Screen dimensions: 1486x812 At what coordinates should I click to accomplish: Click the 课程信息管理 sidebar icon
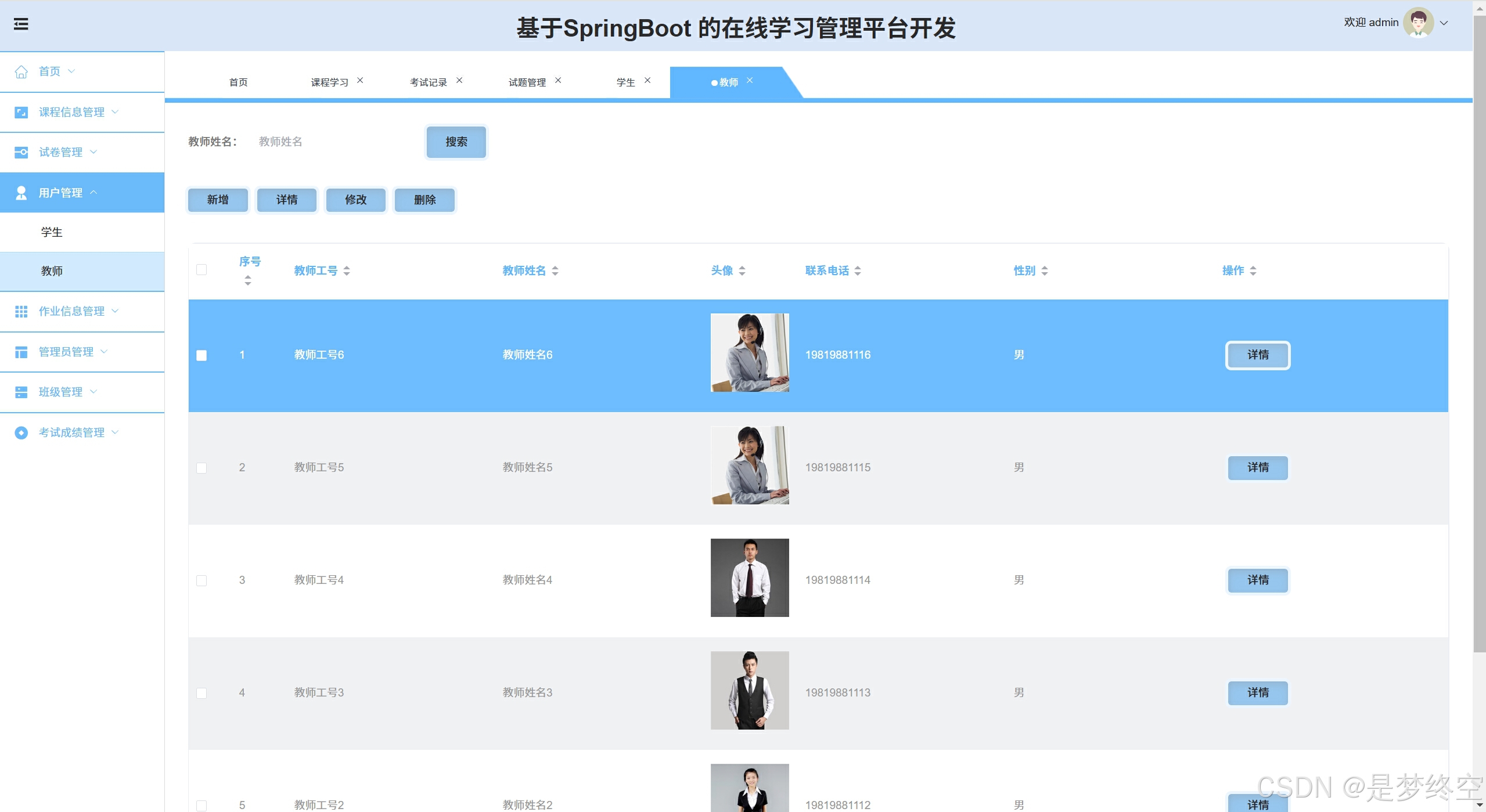pyautogui.click(x=21, y=112)
